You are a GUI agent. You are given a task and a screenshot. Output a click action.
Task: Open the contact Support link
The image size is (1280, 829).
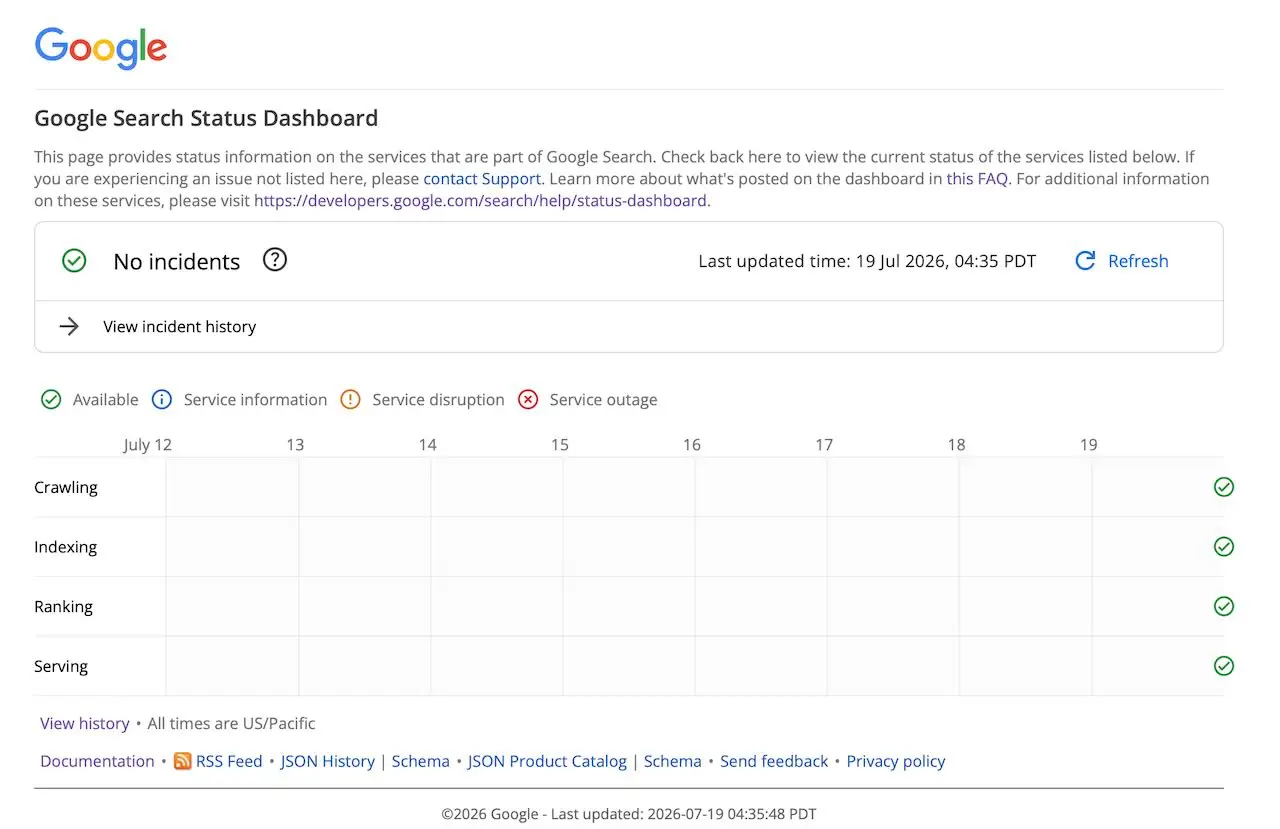click(x=482, y=179)
